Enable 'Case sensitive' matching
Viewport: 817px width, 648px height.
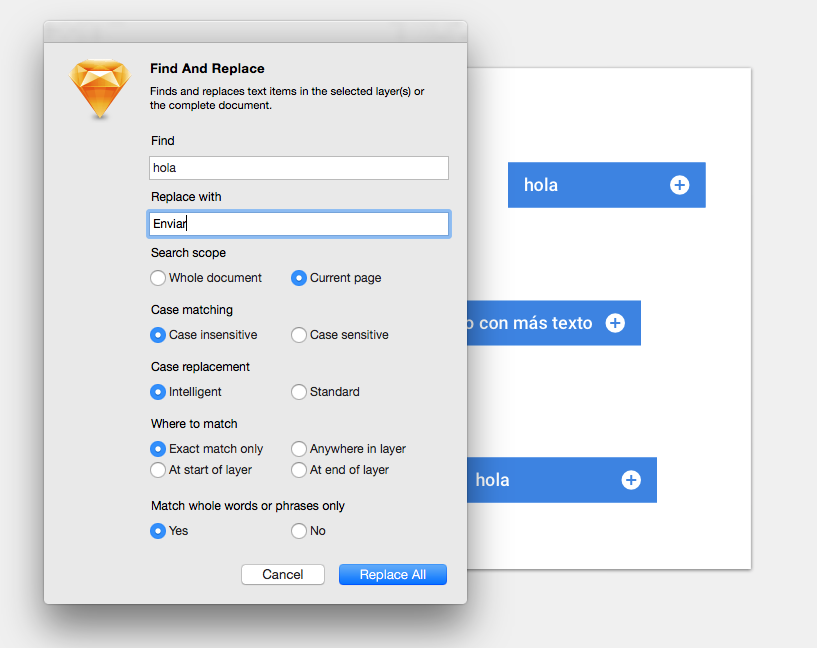click(299, 335)
